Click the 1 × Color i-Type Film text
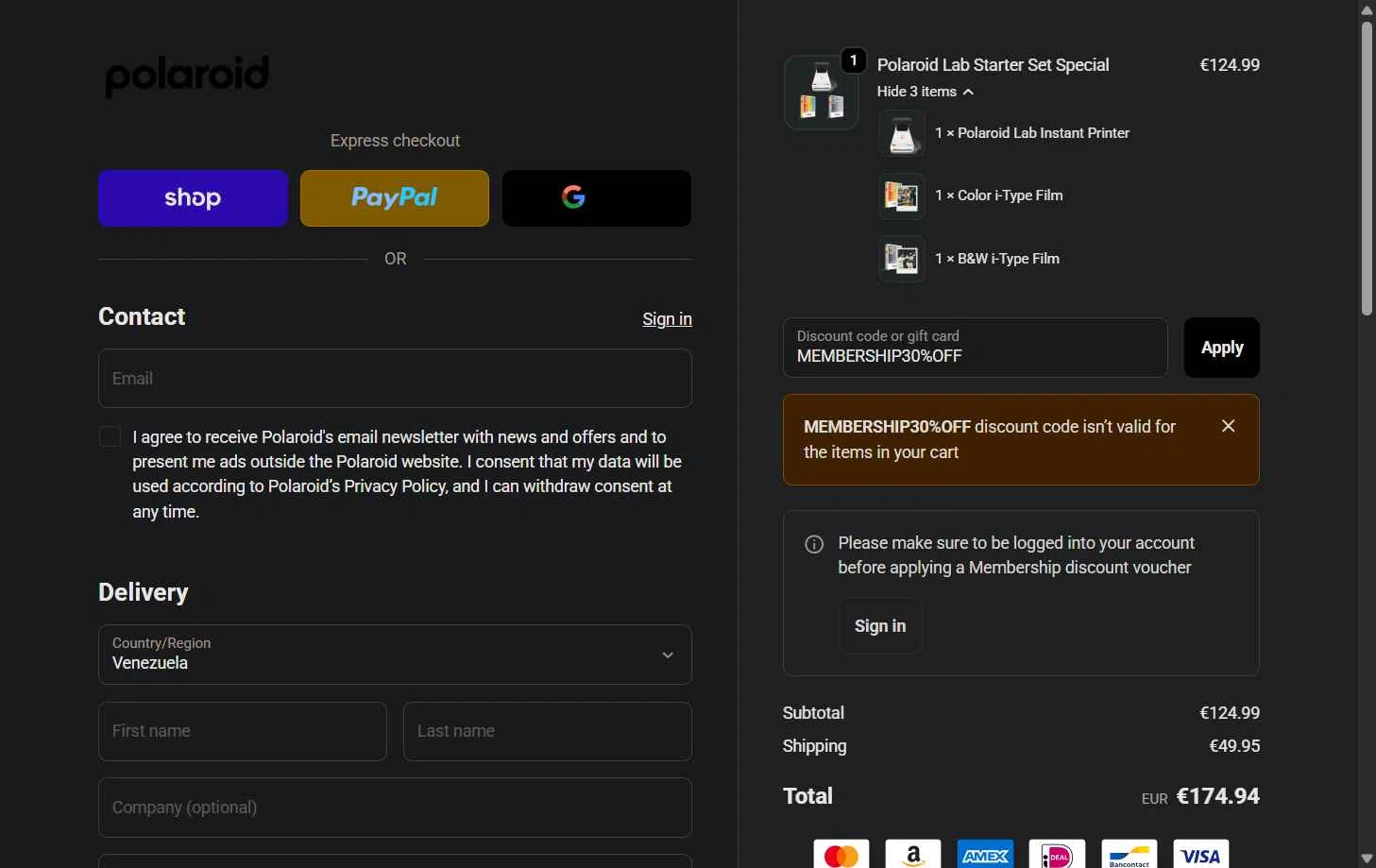 (x=999, y=196)
